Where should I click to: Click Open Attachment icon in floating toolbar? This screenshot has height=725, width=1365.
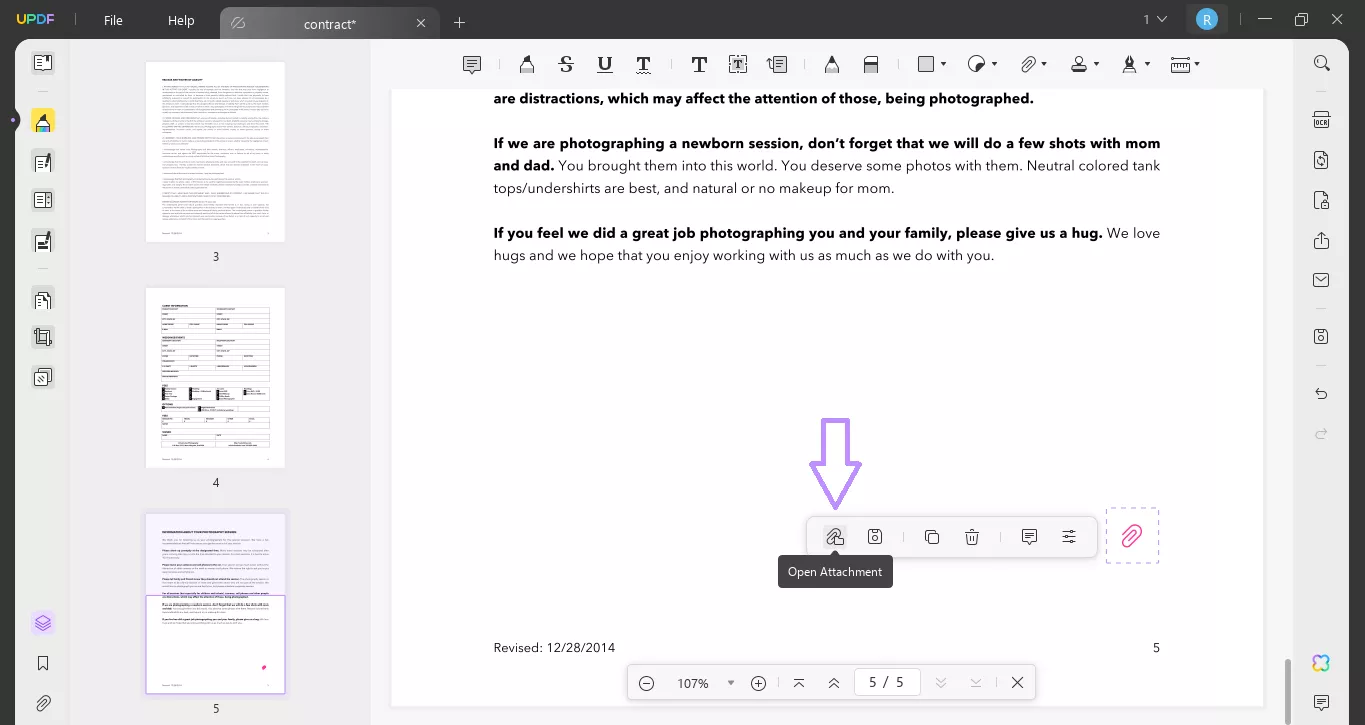[835, 537]
